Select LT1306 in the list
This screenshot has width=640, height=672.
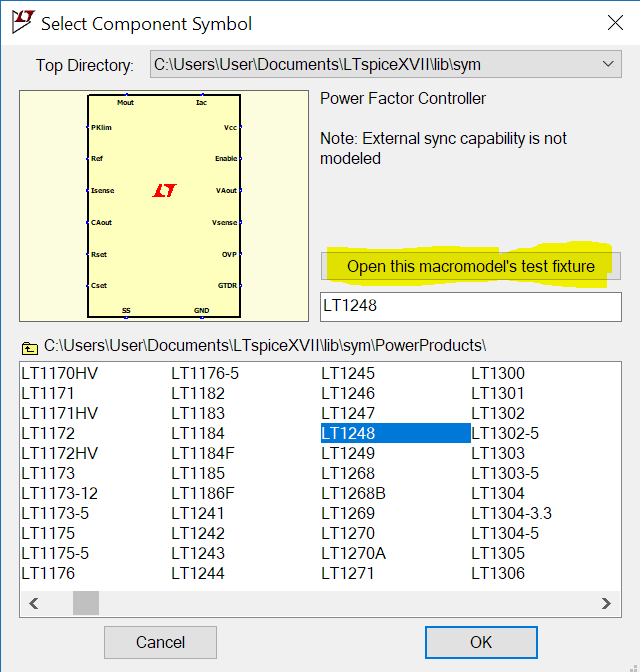pos(498,573)
